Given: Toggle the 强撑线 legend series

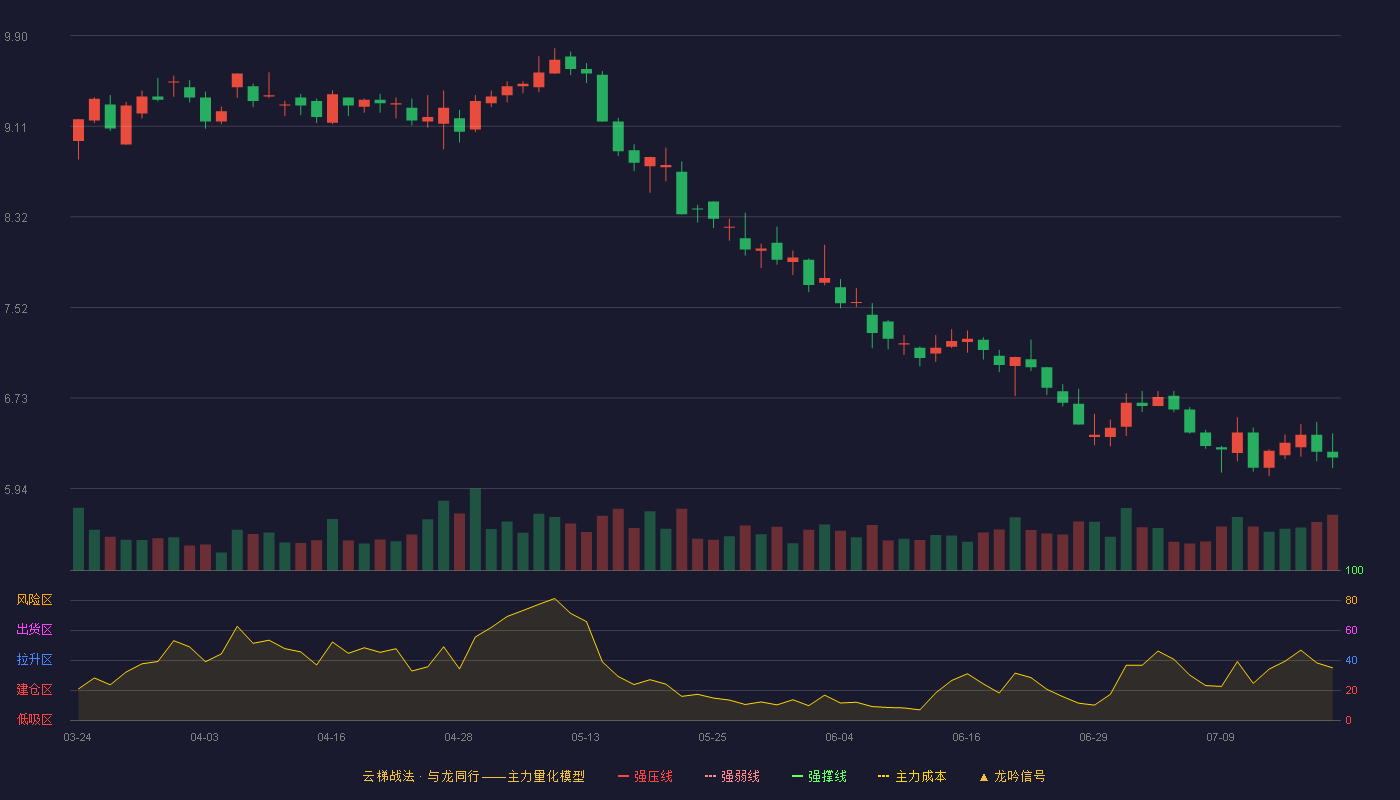Looking at the screenshot, I should click(x=819, y=776).
